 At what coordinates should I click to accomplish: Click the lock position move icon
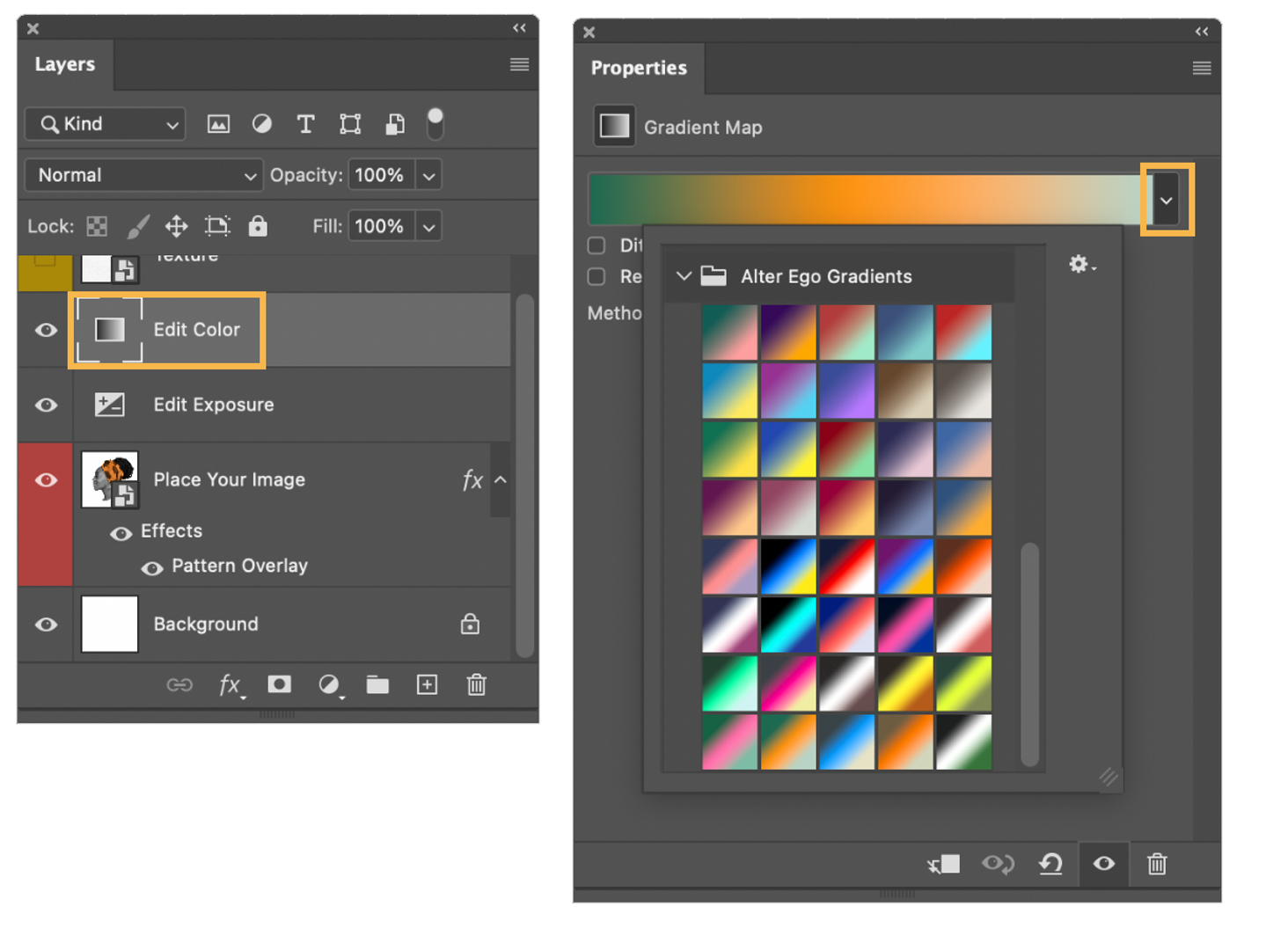(177, 227)
